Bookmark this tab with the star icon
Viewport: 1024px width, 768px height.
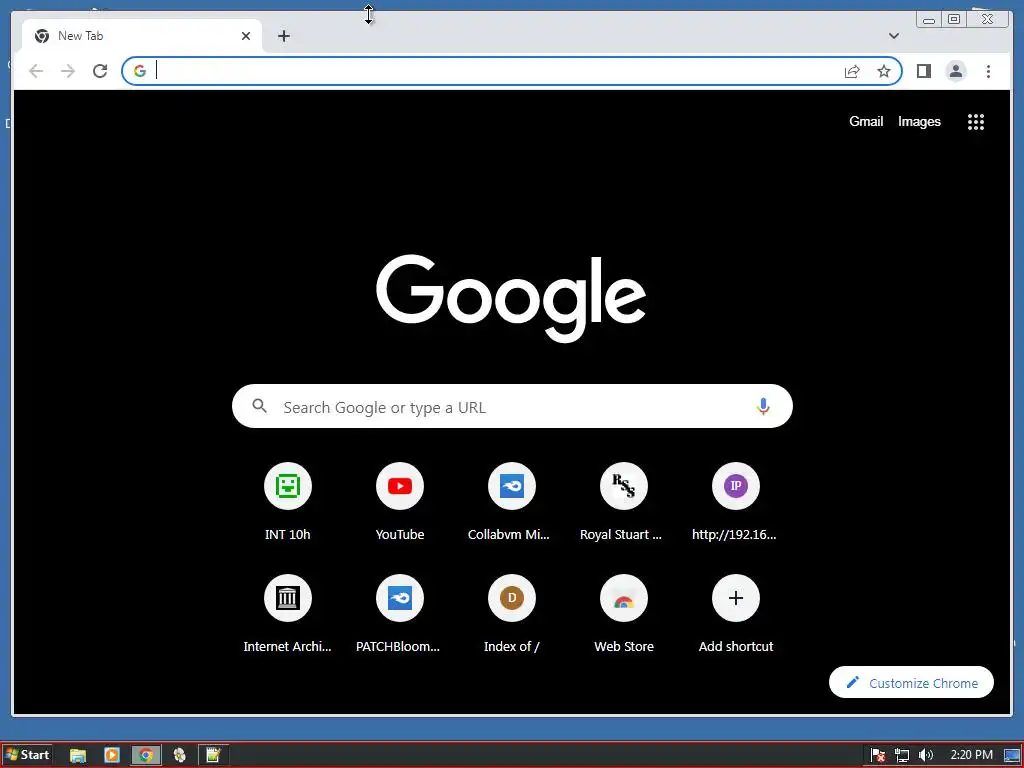tap(884, 71)
